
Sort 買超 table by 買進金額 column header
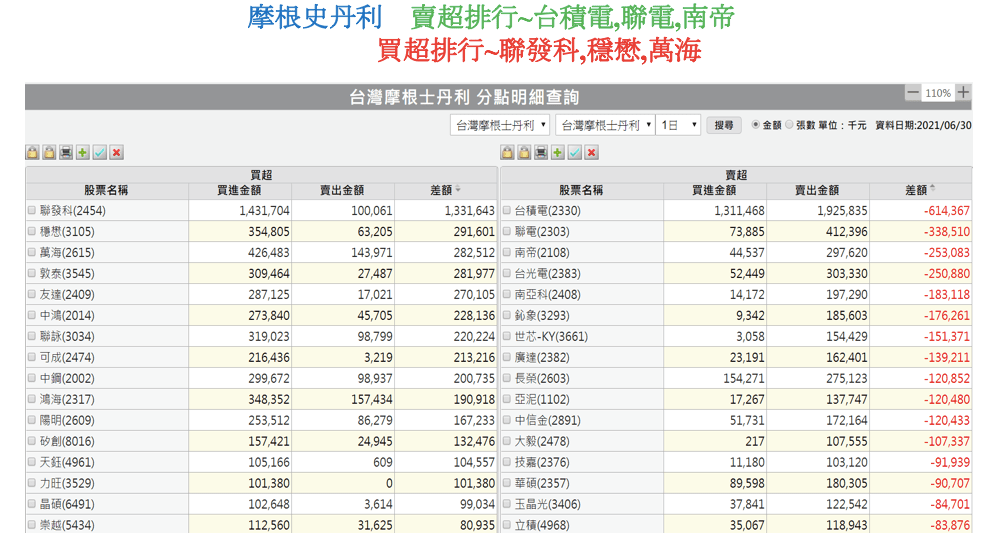238,190
